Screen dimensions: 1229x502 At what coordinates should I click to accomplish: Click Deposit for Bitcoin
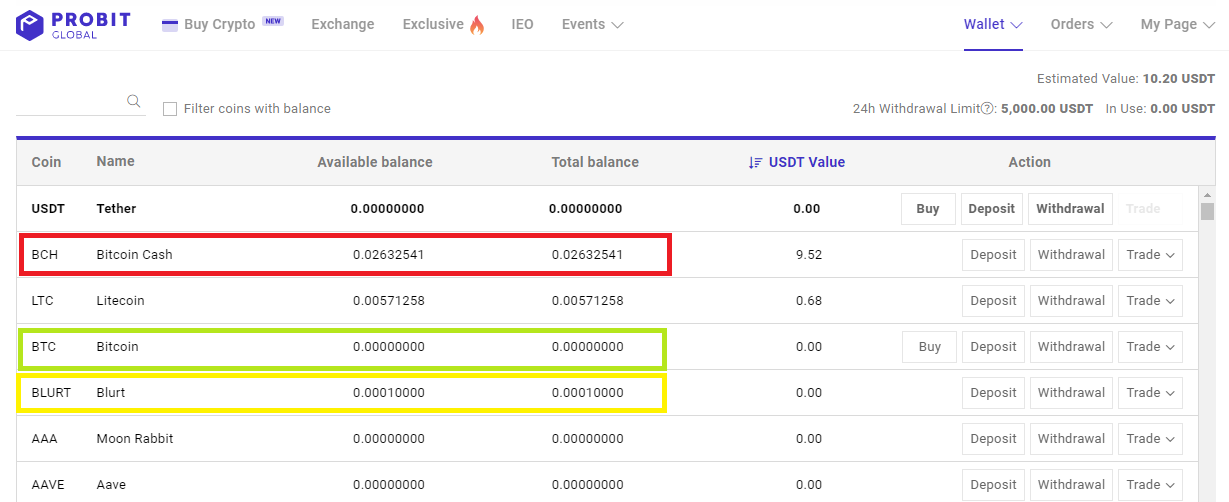click(x=993, y=347)
